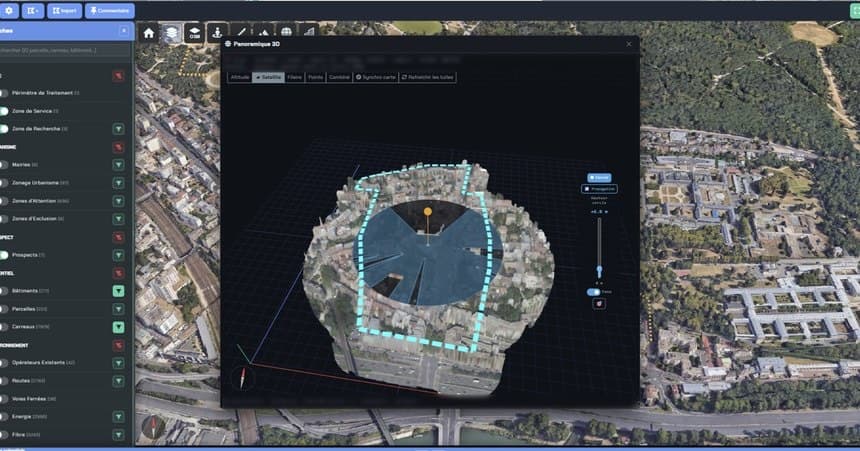860x451 pixels.
Task: Click the blue vertical slider handle
Action: [599, 270]
